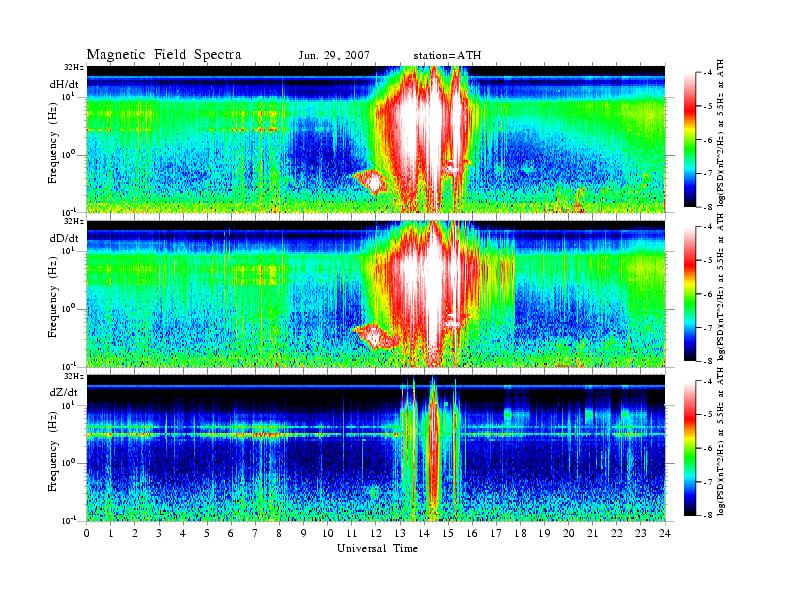Click hour "22" on the Universal Time axis

(617, 534)
